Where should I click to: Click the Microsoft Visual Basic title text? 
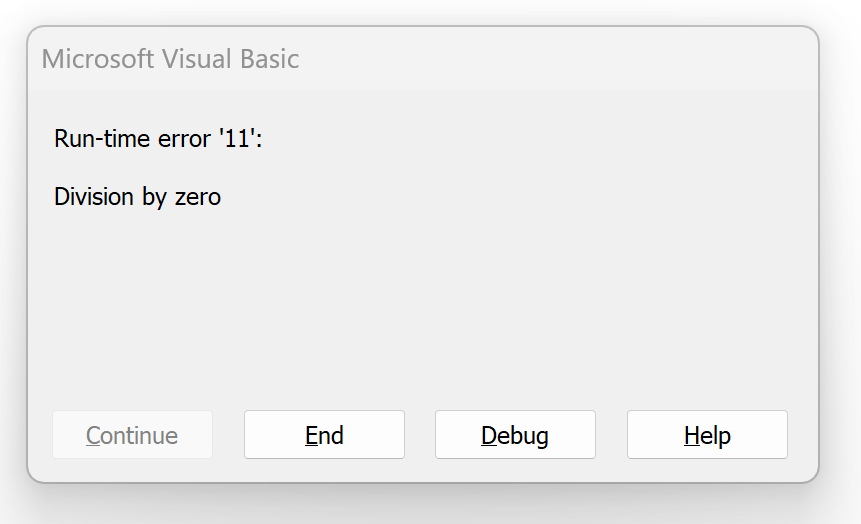[x=170, y=58]
